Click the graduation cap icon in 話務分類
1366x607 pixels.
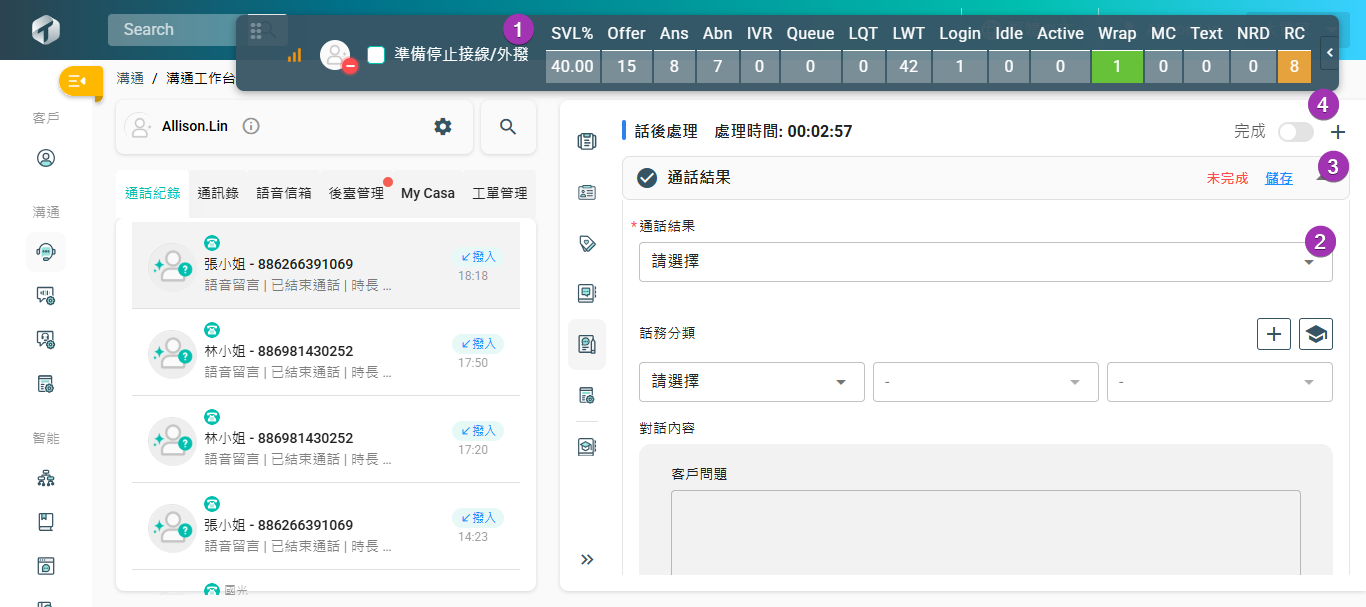(1315, 334)
